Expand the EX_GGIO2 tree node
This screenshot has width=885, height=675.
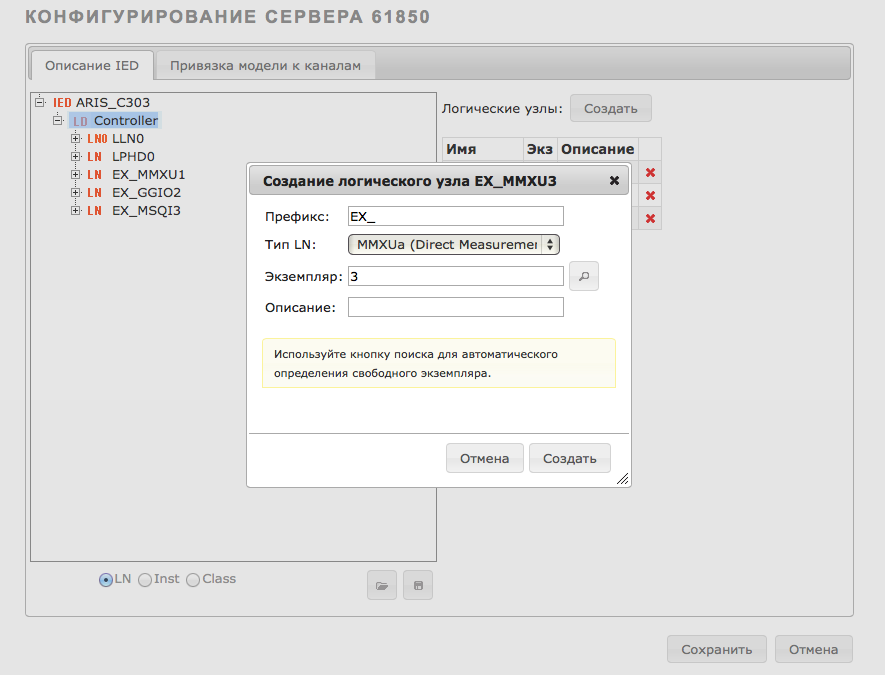pos(76,192)
